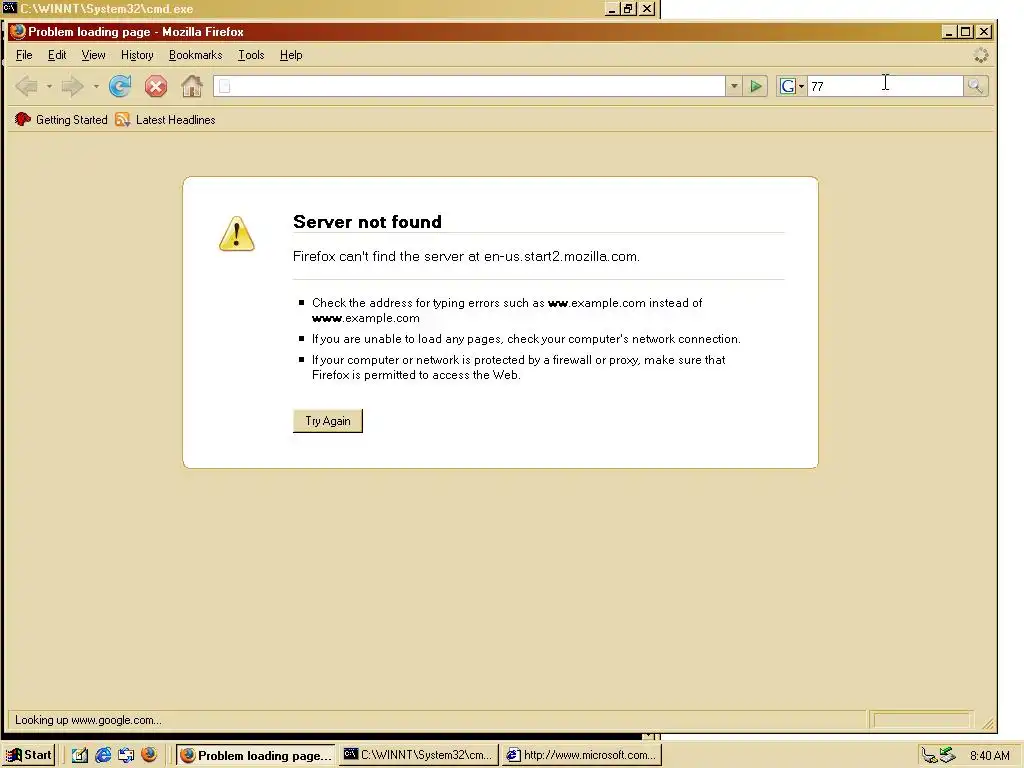Switch to Problem loading page taskbar button
This screenshot has height=768, width=1024.
[x=256, y=755]
